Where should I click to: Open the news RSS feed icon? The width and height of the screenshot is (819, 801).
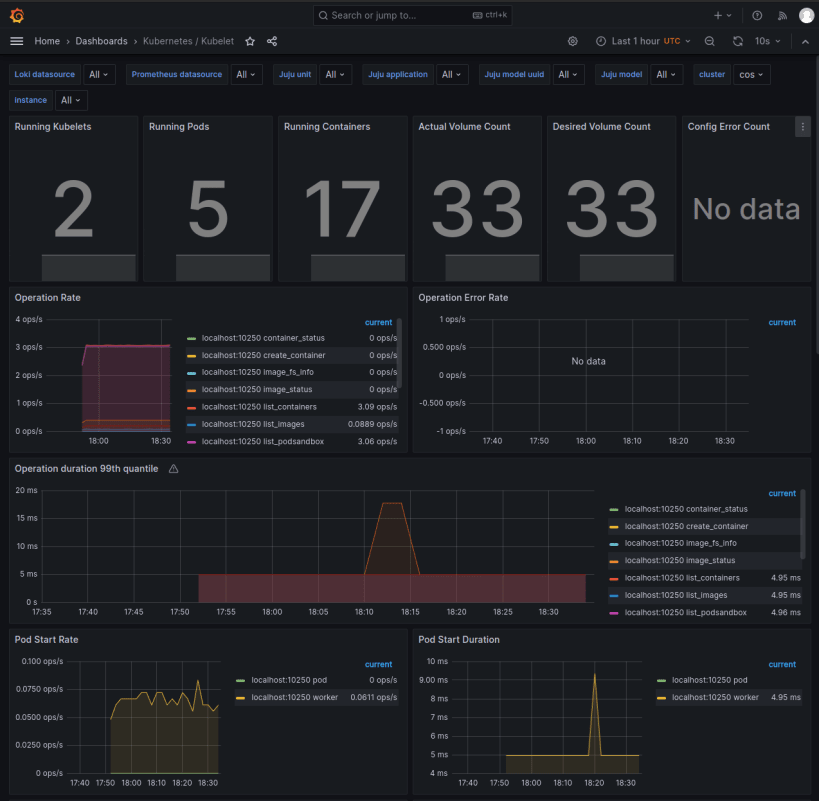coord(782,16)
